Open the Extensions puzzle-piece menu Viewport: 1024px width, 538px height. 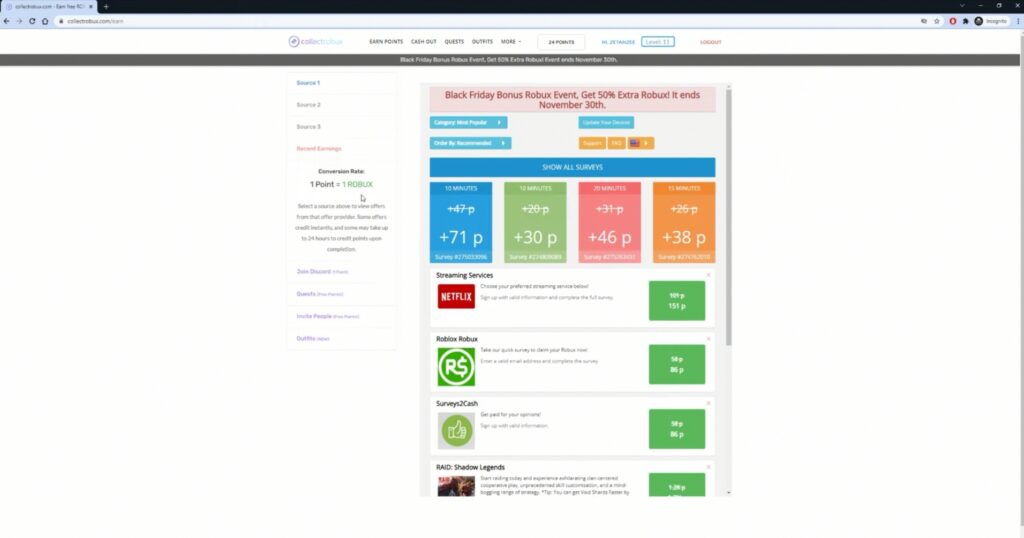tap(965, 21)
